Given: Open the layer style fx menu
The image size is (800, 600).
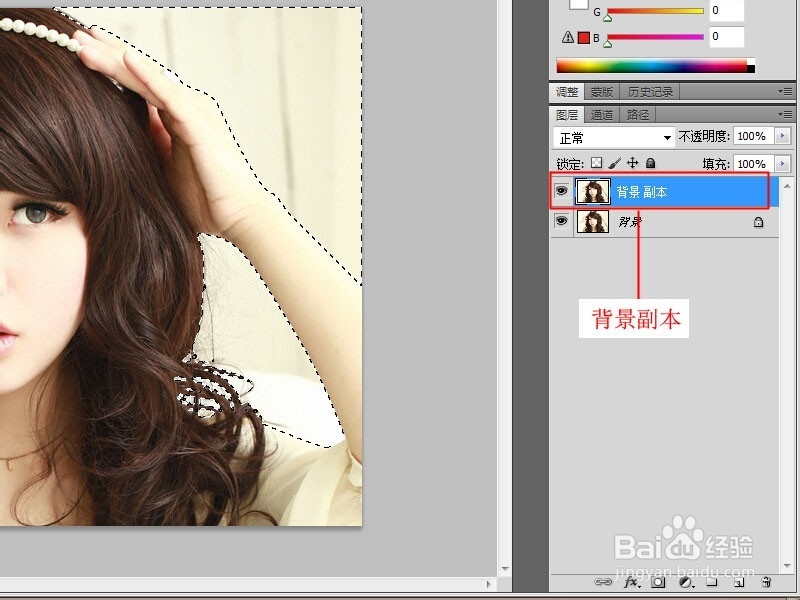Looking at the screenshot, I should tap(631, 582).
